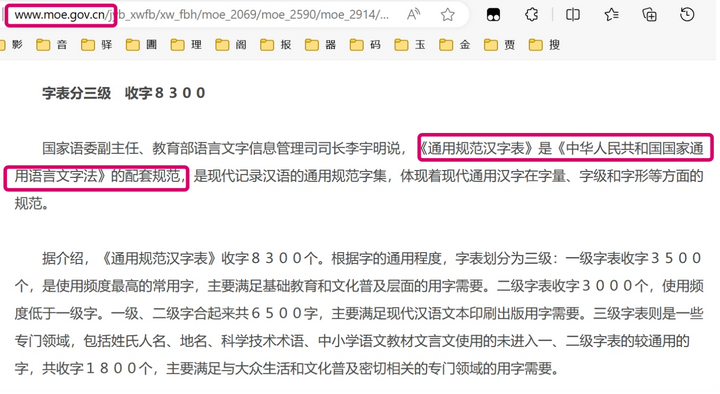Toggle the split screen icon
Image resolution: width=720 pixels, height=394 pixels.
click(573, 15)
